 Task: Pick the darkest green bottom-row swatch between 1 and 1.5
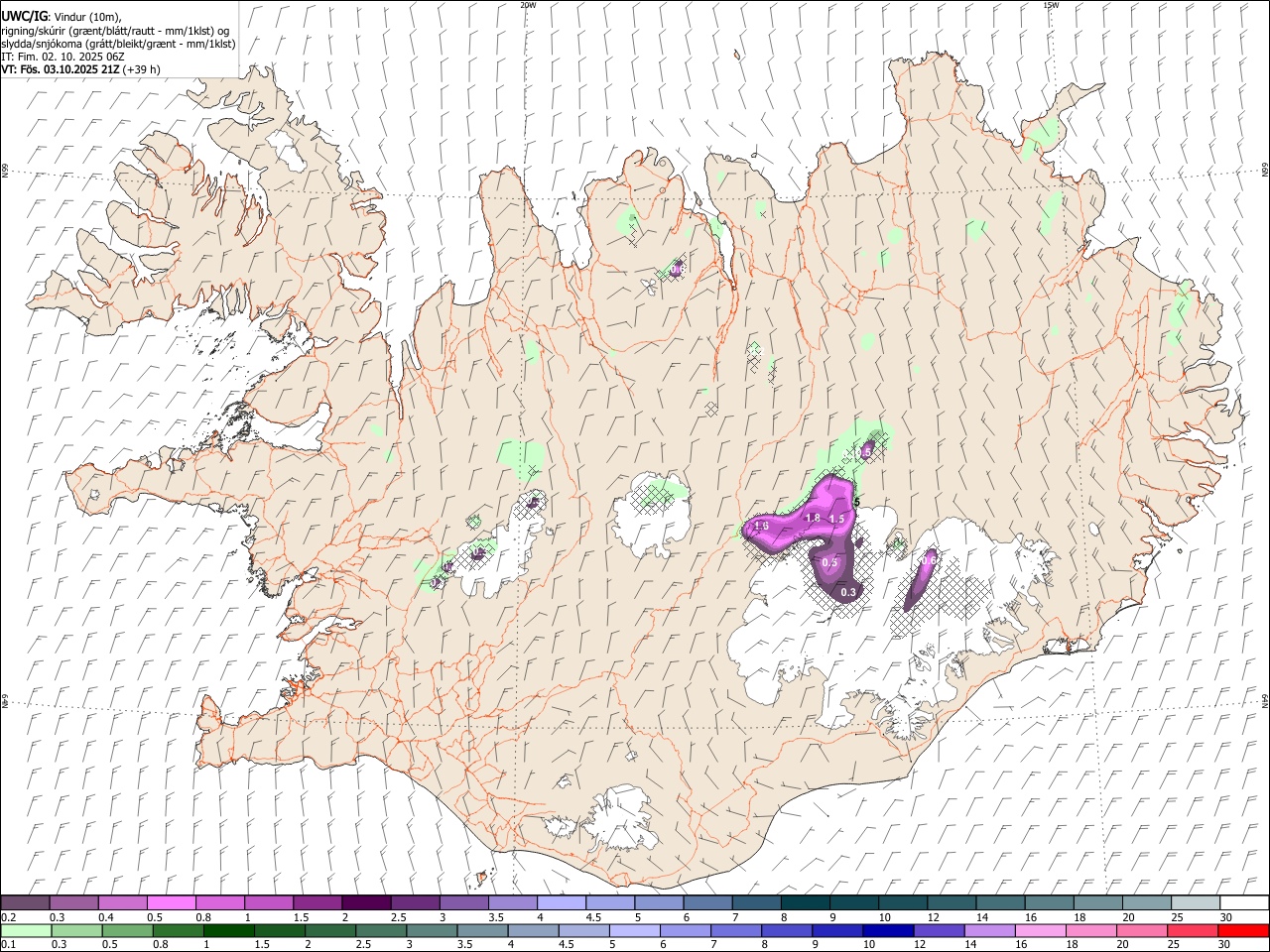click(228, 930)
